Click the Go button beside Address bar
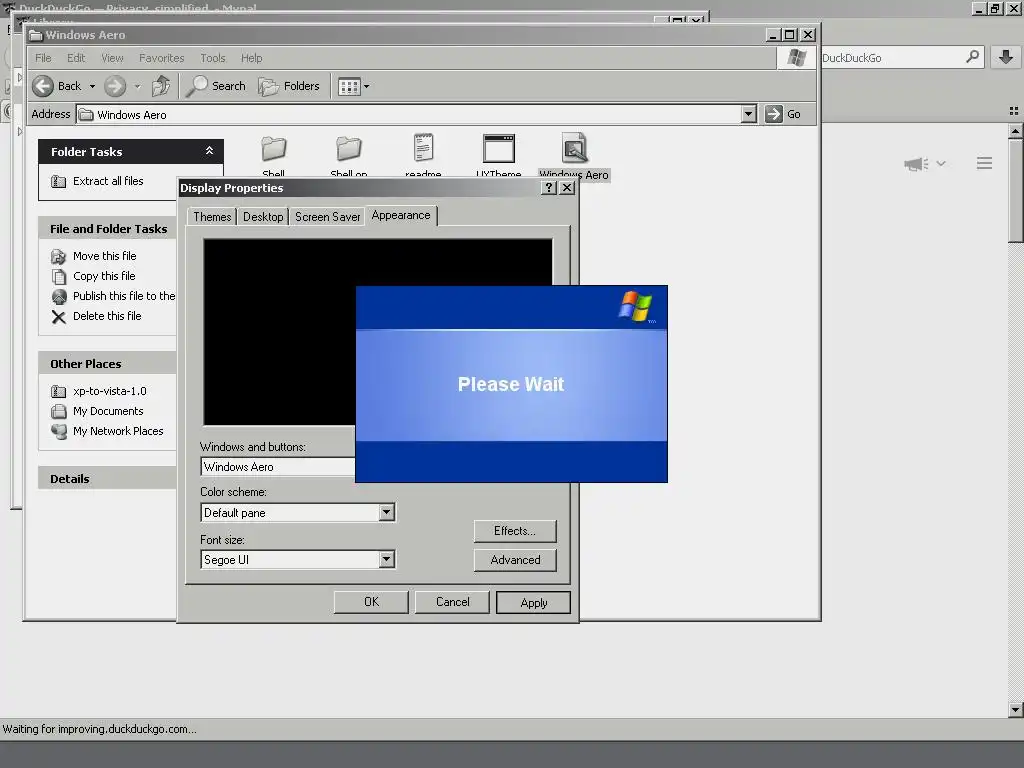Viewport: 1024px width, 768px height. coord(783,114)
